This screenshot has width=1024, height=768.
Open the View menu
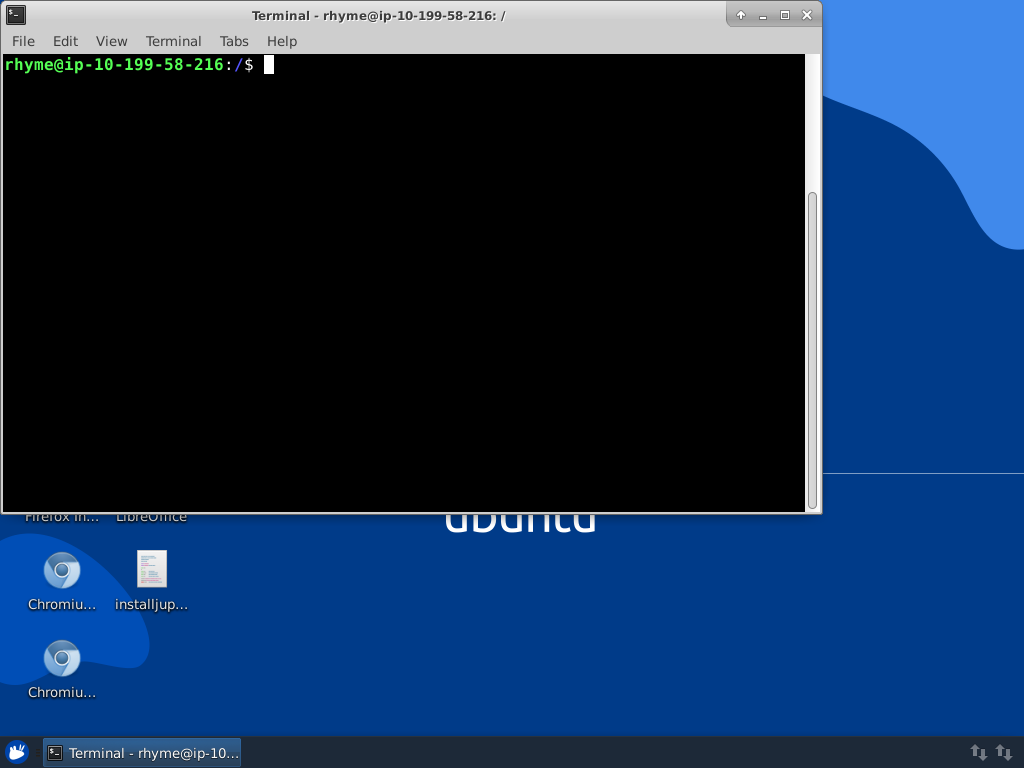click(x=112, y=41)
